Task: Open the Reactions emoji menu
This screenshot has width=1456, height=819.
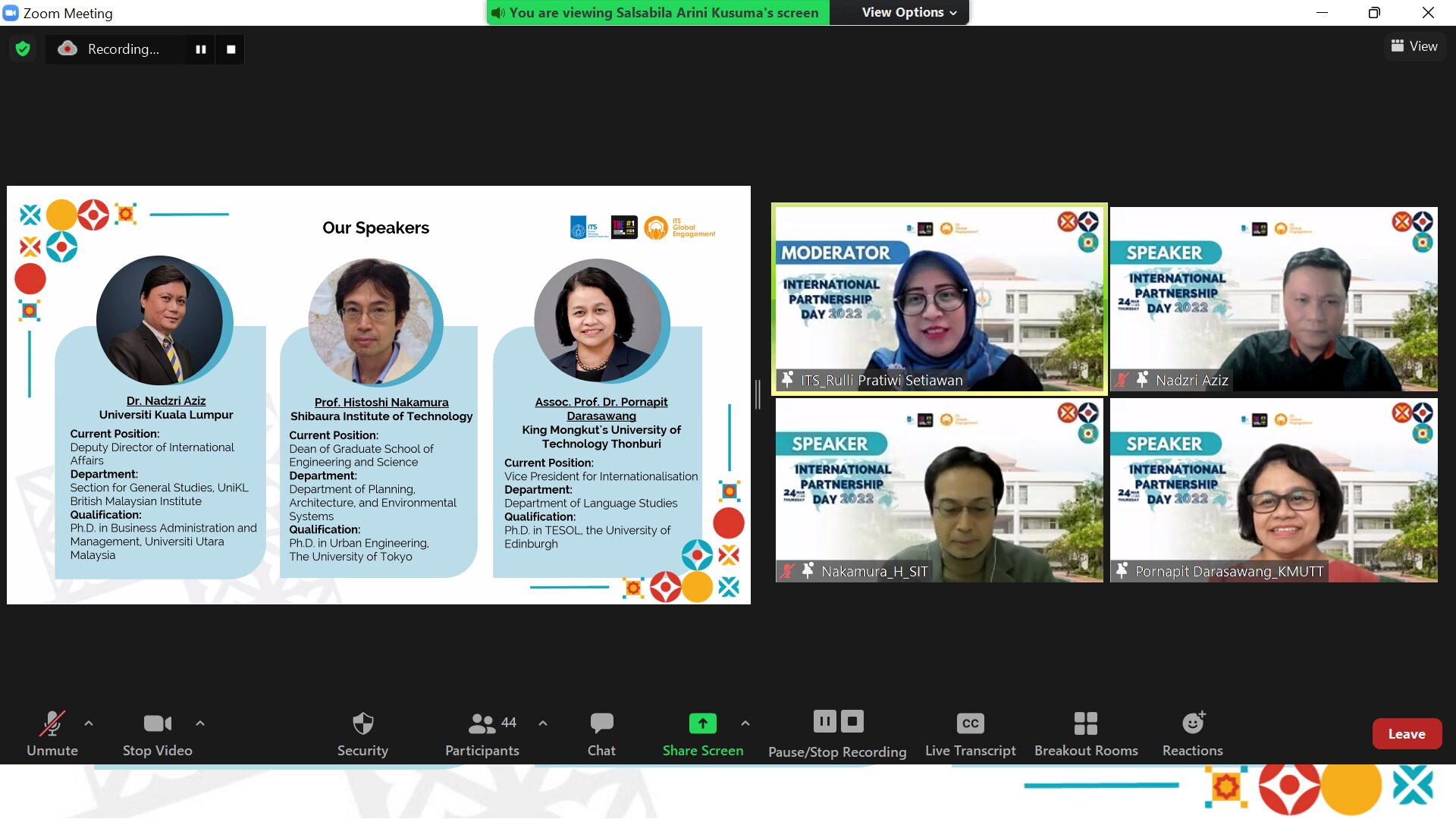Action: (x=1193, y=733)
